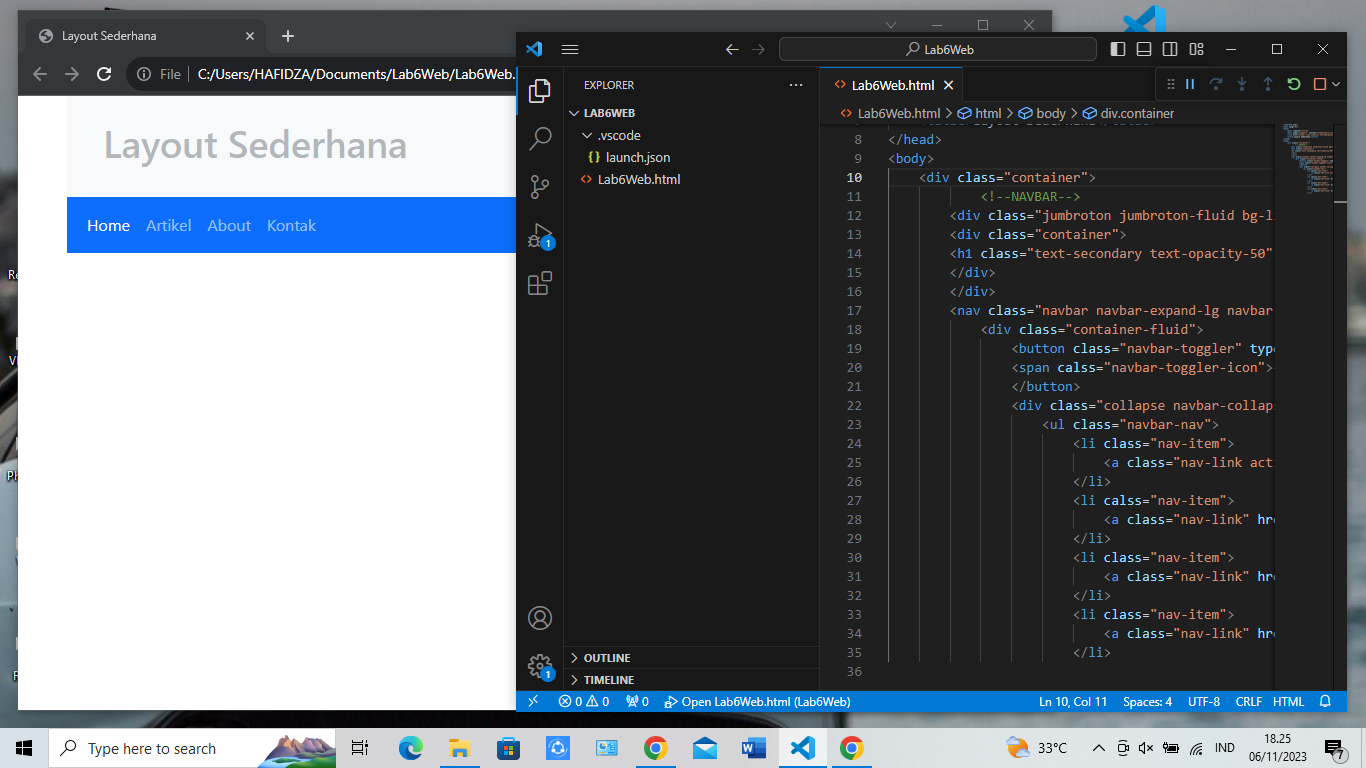Open the Run and Debug panel

(x=540, y=235)
